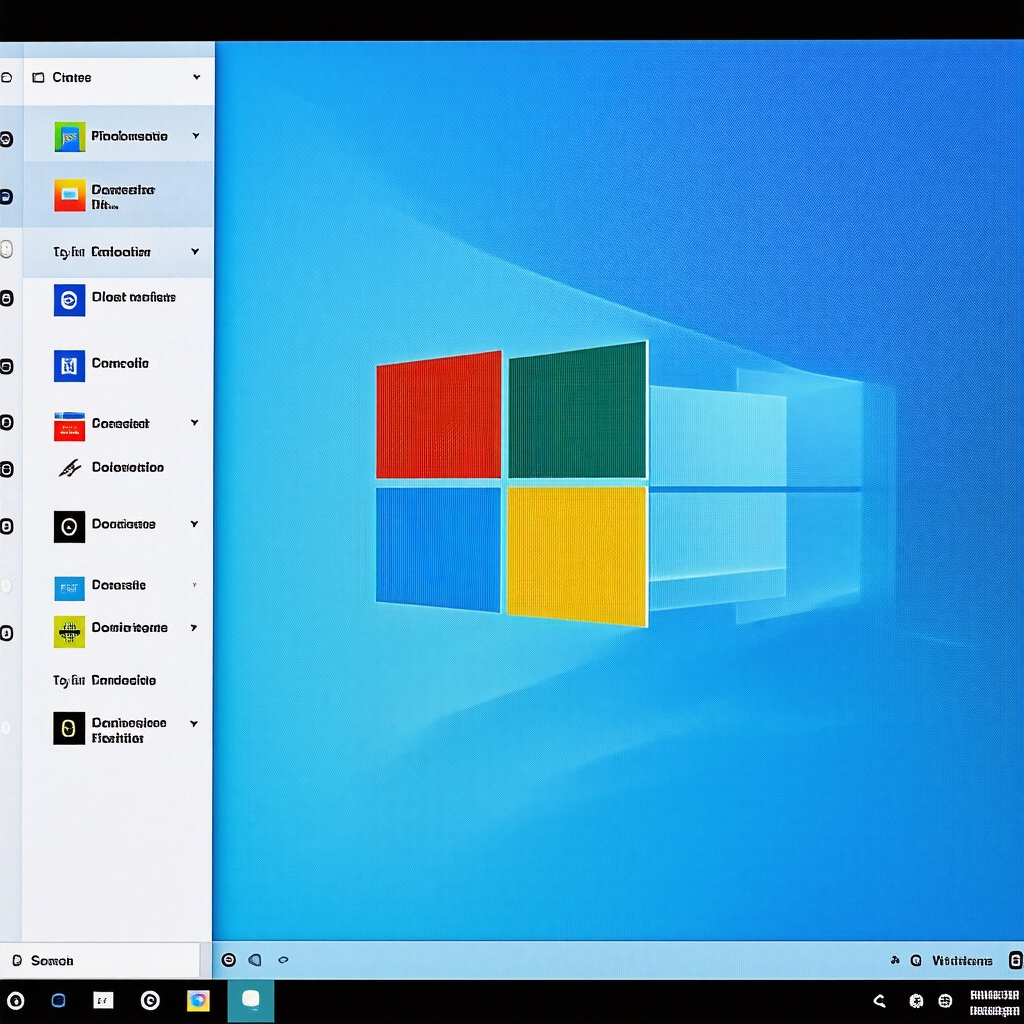This screenshot has width=1024, height=1024.
Task: Expand the chevron beside the flag app row
Action: [x=196, y=136]
